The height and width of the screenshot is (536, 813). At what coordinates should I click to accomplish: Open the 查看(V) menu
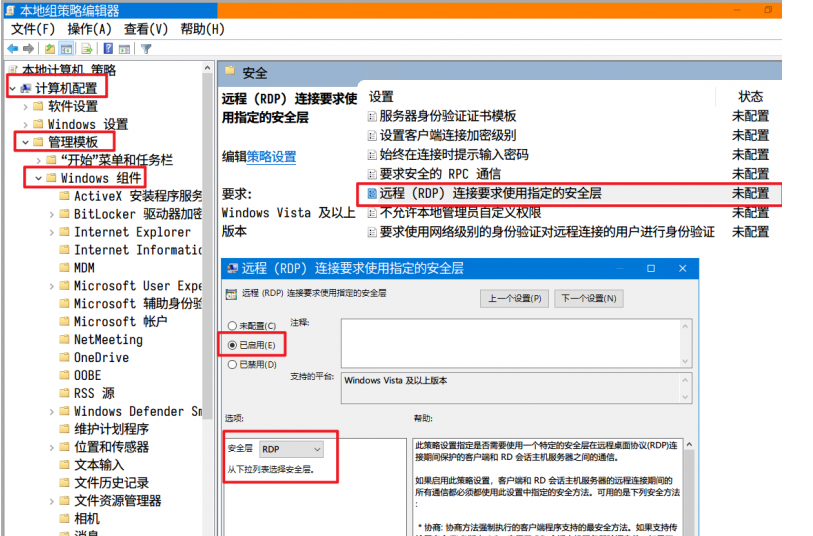click(145, 29)
